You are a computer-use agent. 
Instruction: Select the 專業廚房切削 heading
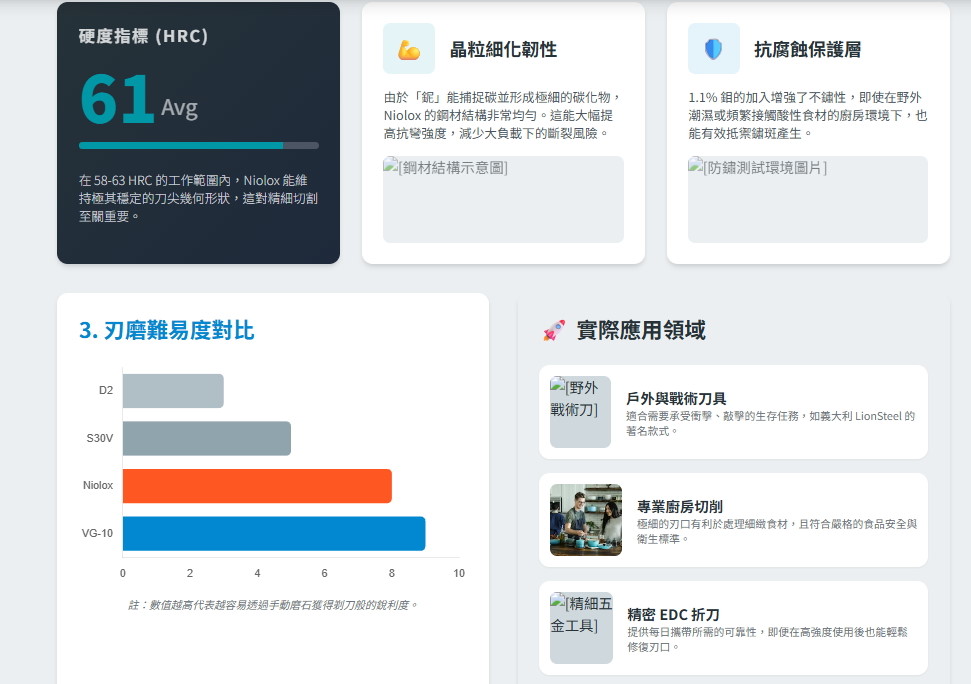point(679,507)
